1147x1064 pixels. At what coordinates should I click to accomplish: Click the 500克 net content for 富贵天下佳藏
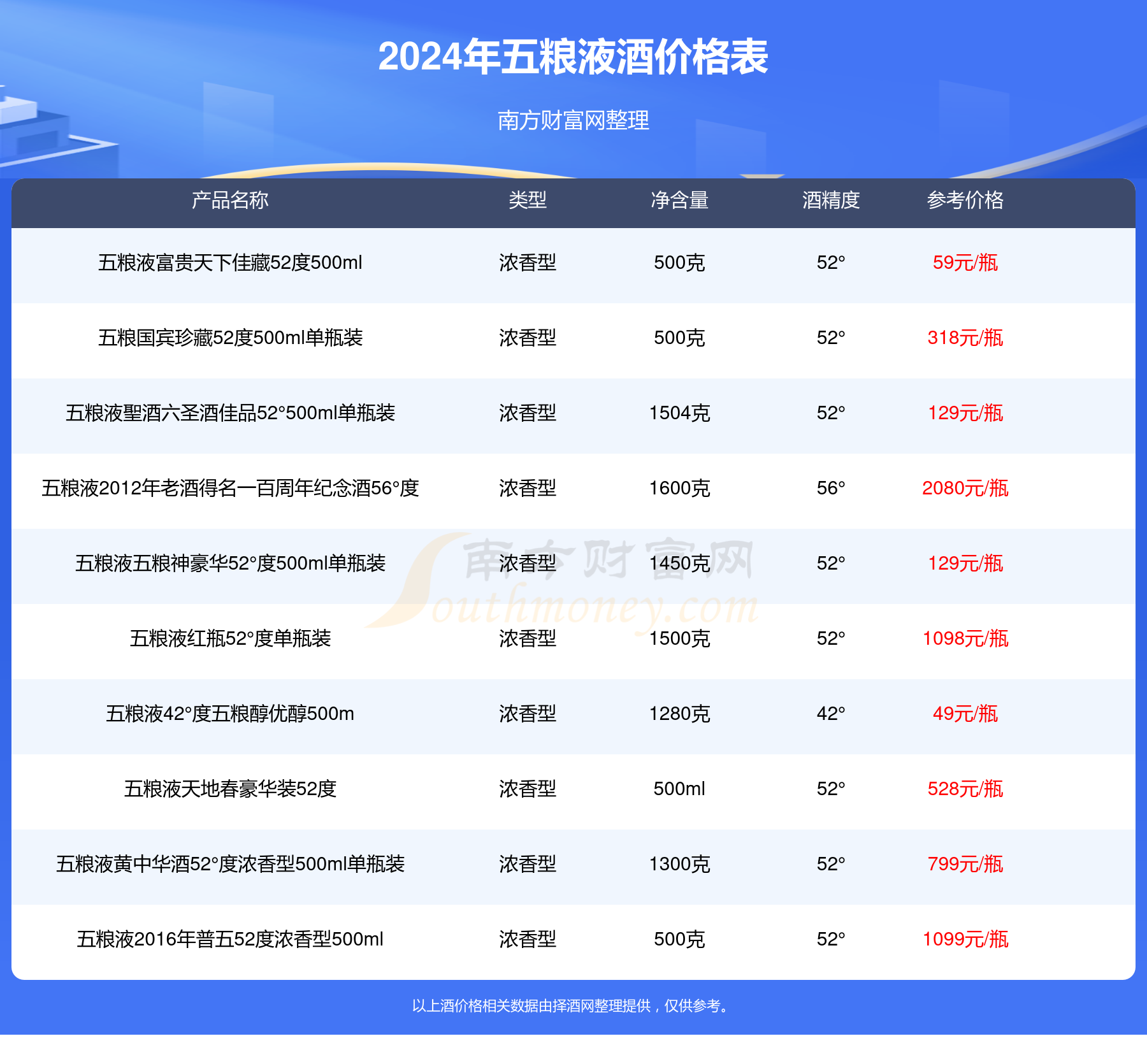click(679, 262)
